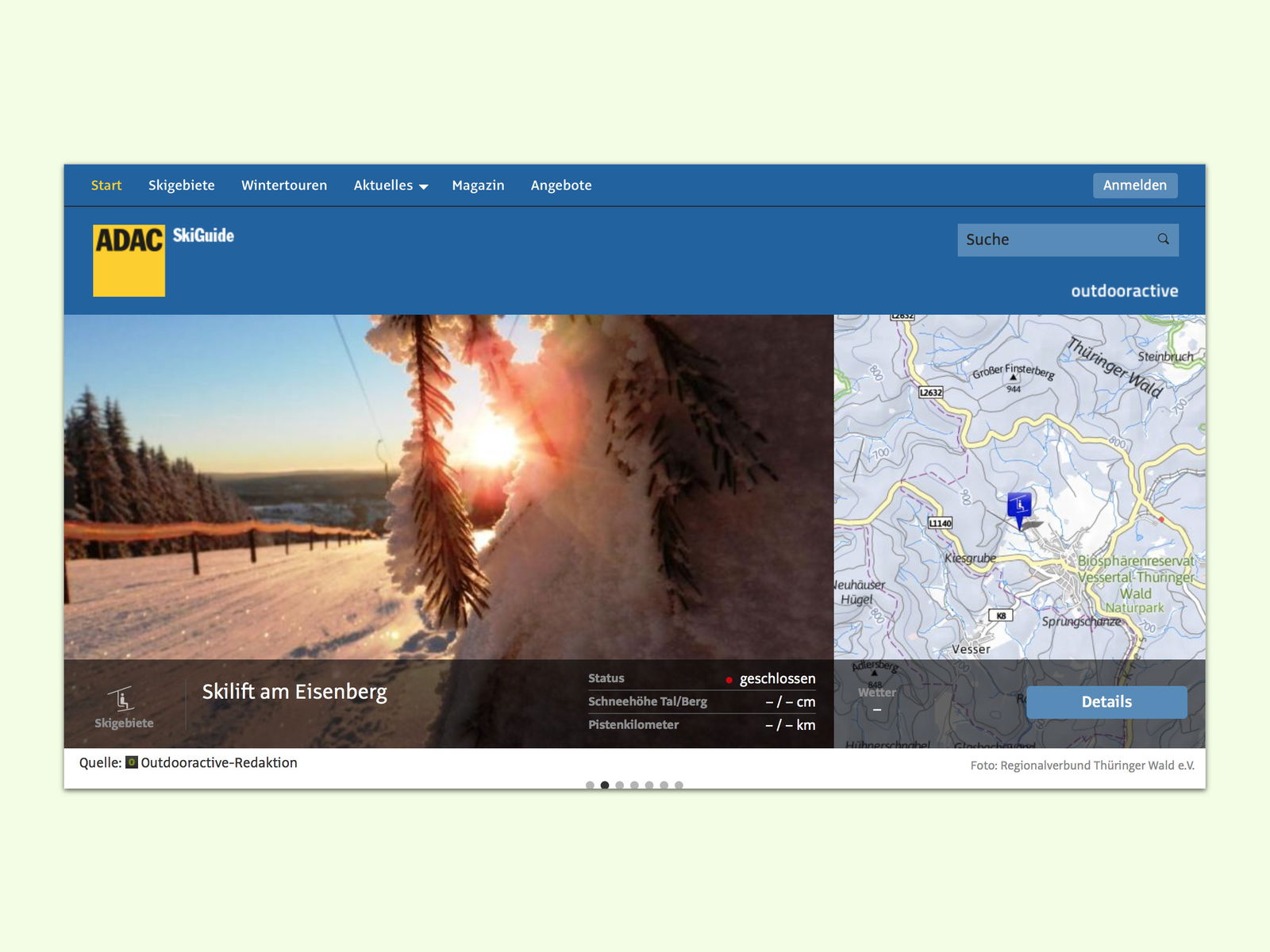Focus the Suche search field
The height and width of the screenshot is (952, 1270).
click(1068, 240)
